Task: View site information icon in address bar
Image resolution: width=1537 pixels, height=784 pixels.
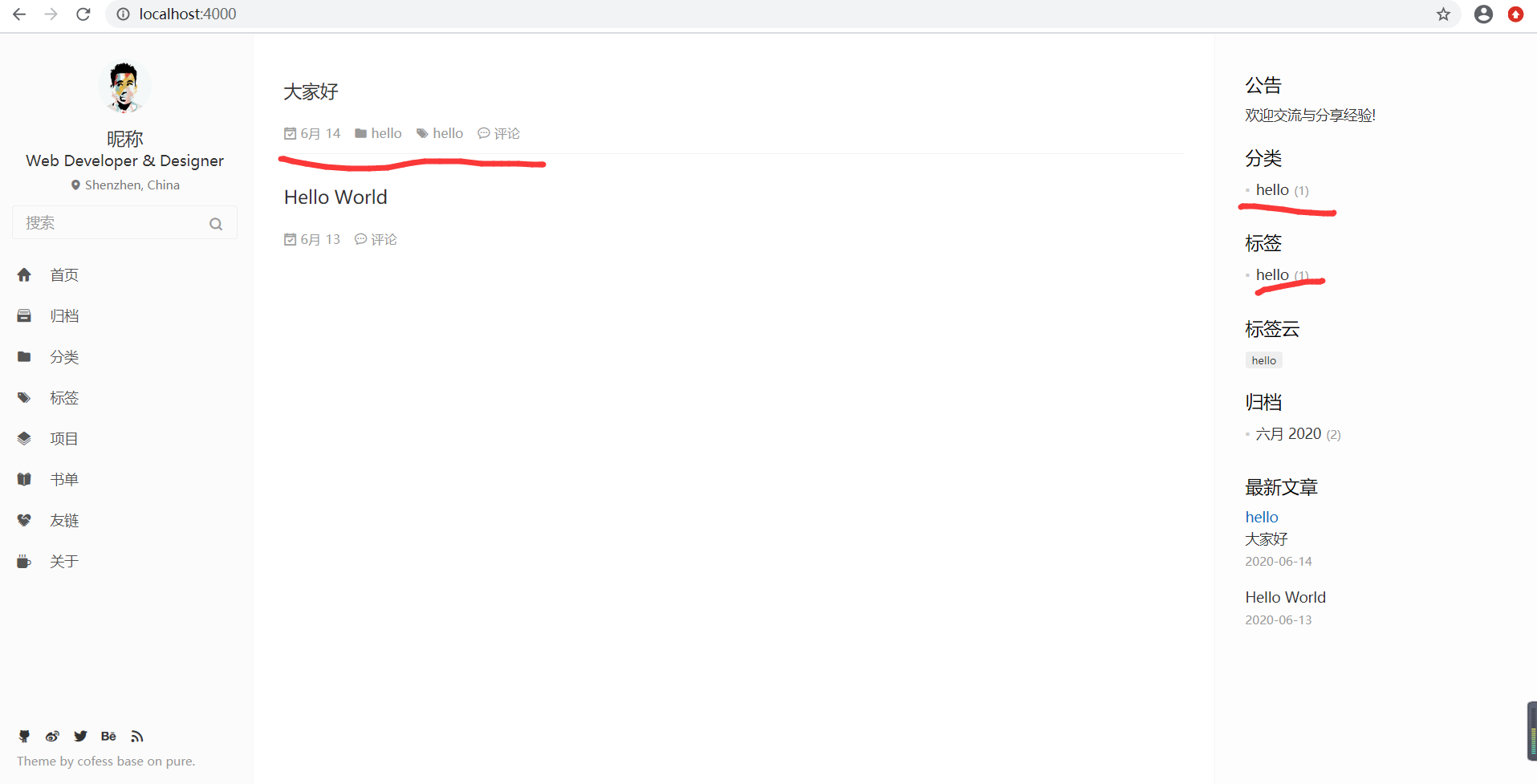Action: (x=123, y=14)
